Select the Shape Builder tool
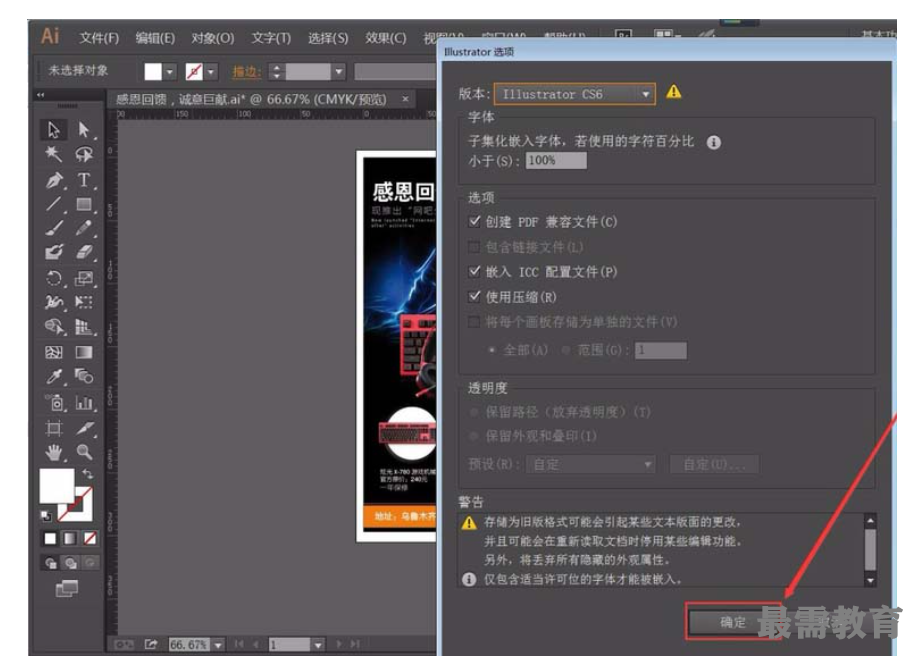909x662 pixels. tap(54, 327)
